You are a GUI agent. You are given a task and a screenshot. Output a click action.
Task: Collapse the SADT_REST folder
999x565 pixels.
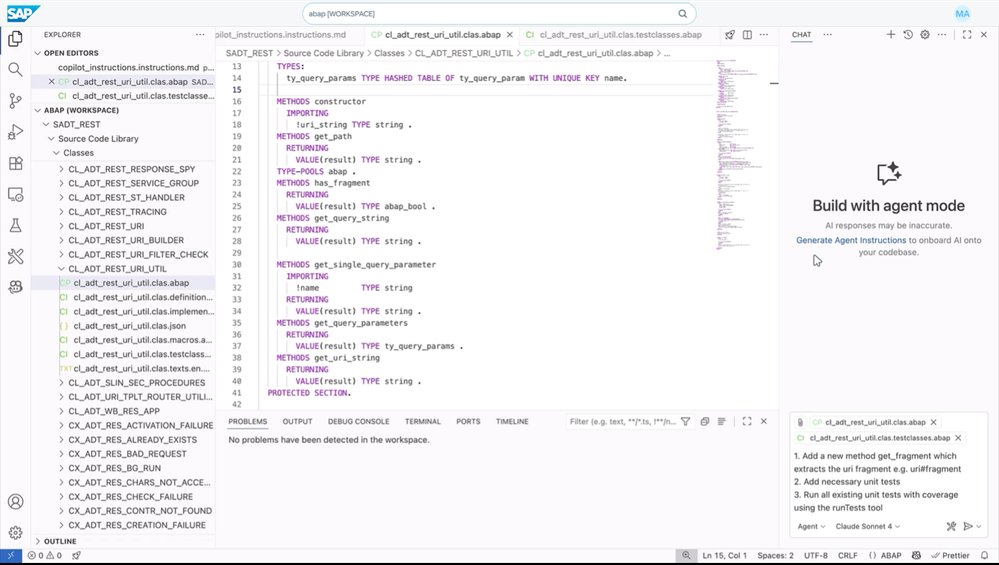pyautogui.click(x=46, y=124)
